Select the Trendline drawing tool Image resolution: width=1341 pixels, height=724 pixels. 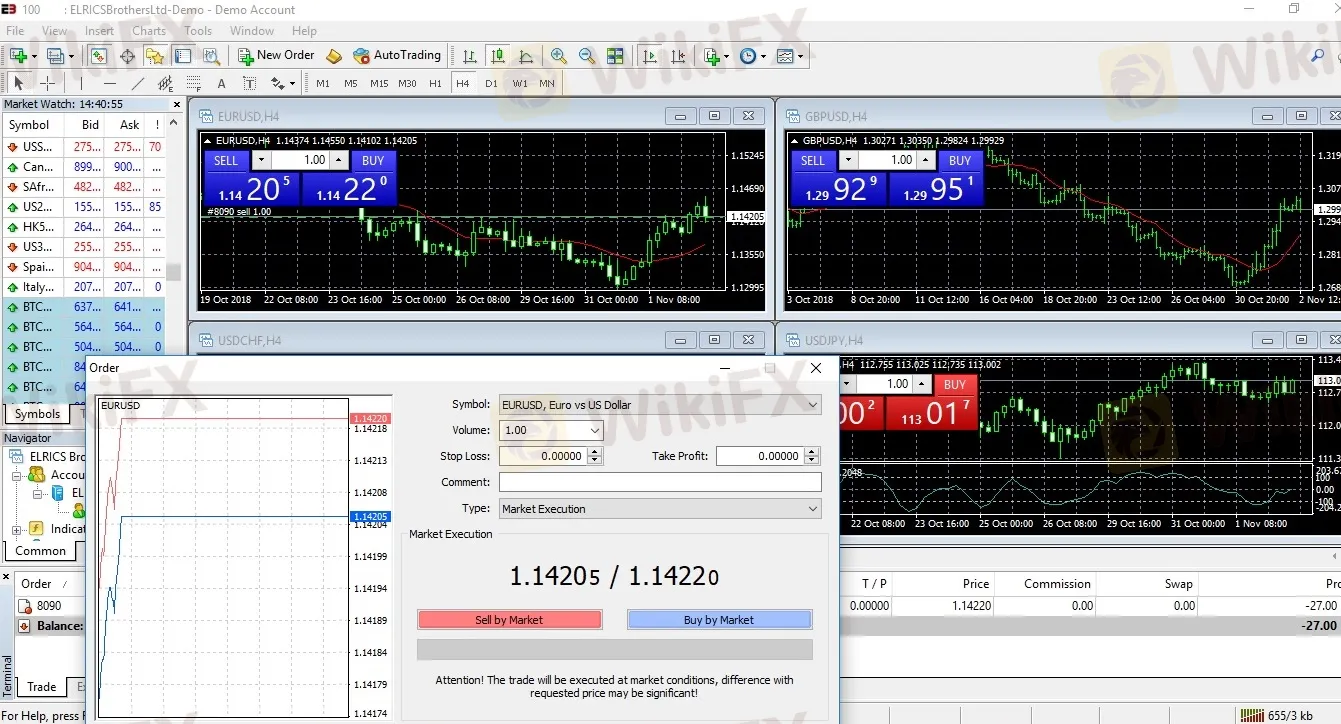pyautogui.click(x=138, y=83)
